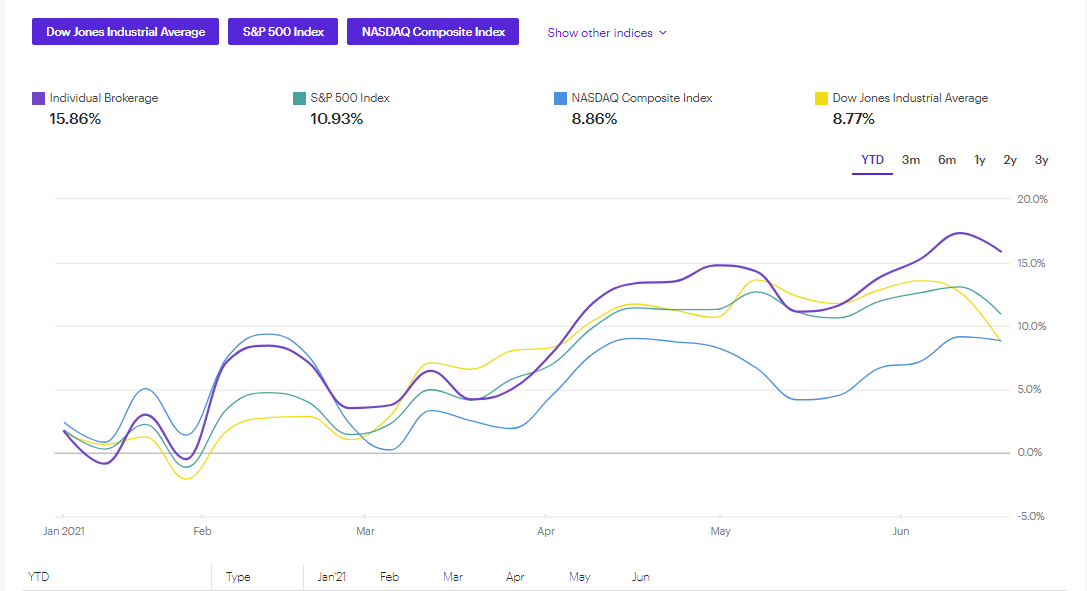Click the Type column header

238,577
